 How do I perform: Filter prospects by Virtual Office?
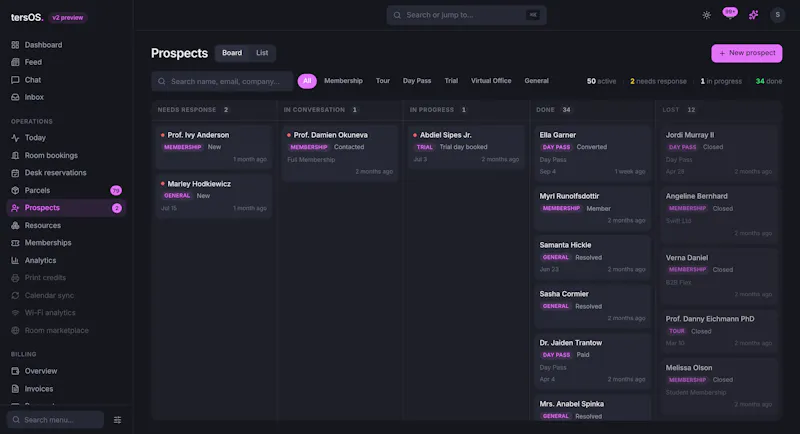(x=491, y=81)
